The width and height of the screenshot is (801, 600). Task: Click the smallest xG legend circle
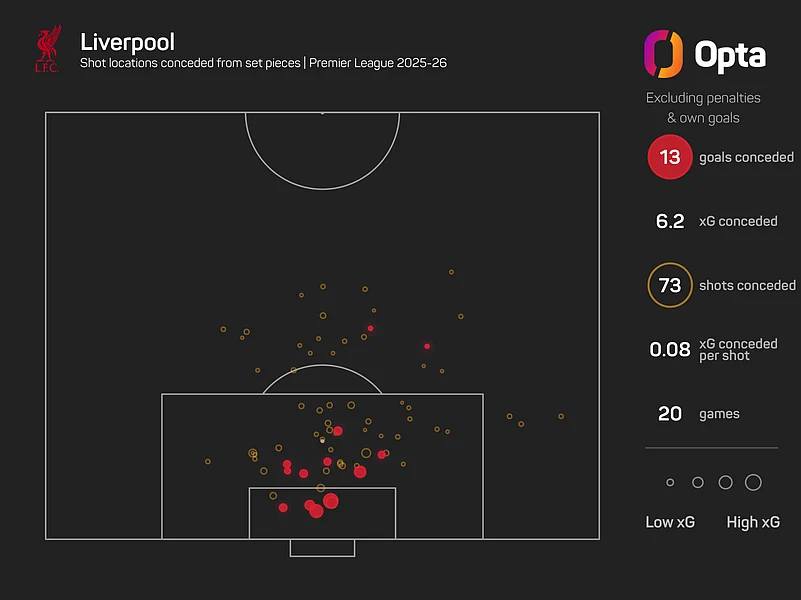pos(670,483)
